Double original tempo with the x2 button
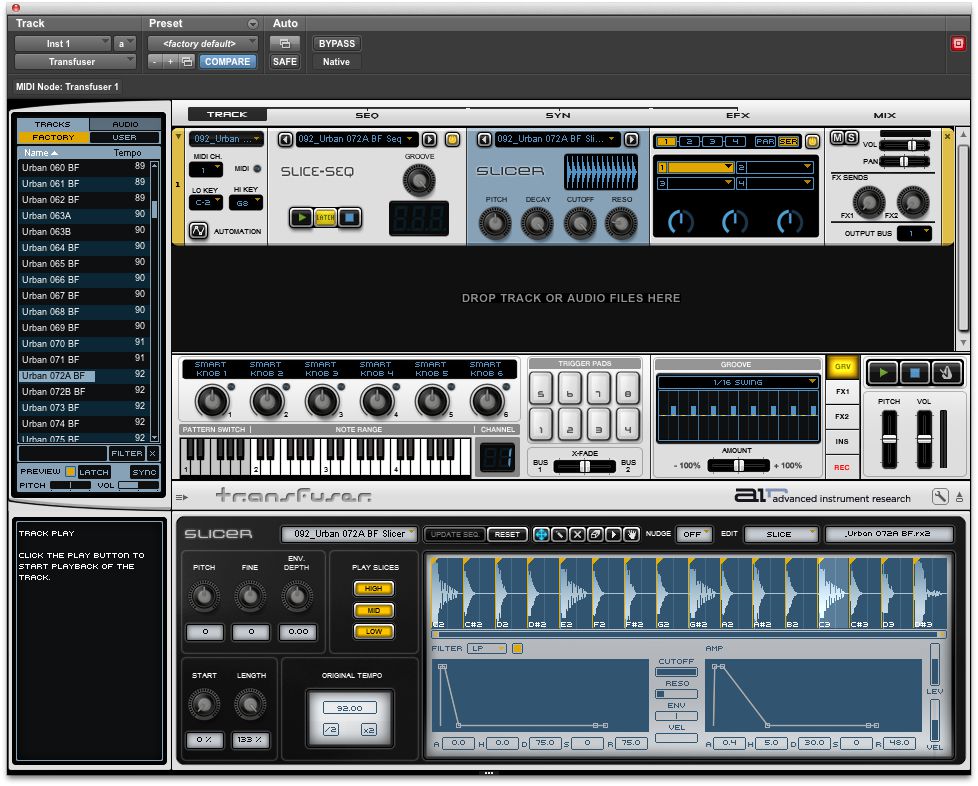Screen dimensions: 978x786 click(369, 729)
